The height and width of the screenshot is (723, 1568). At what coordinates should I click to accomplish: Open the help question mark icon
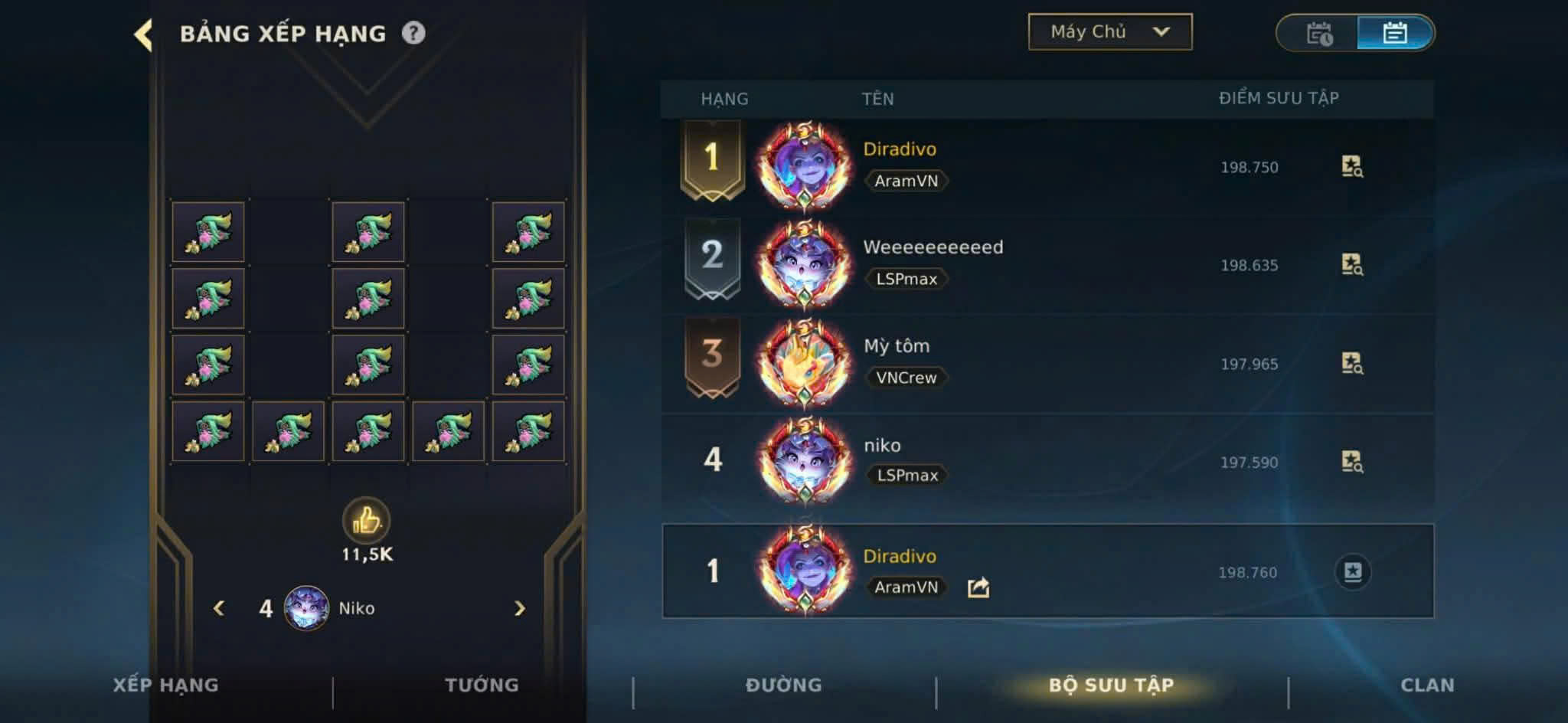coord(413,33)
